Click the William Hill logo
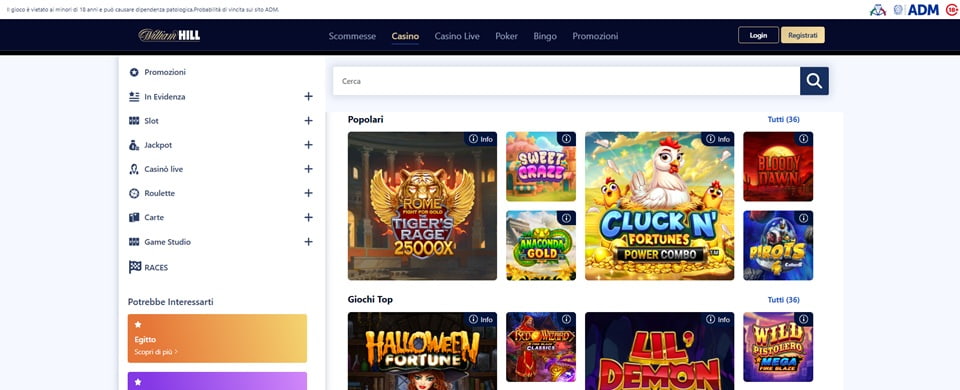Screen dimensions: 960x390 (x=169, y=35)
